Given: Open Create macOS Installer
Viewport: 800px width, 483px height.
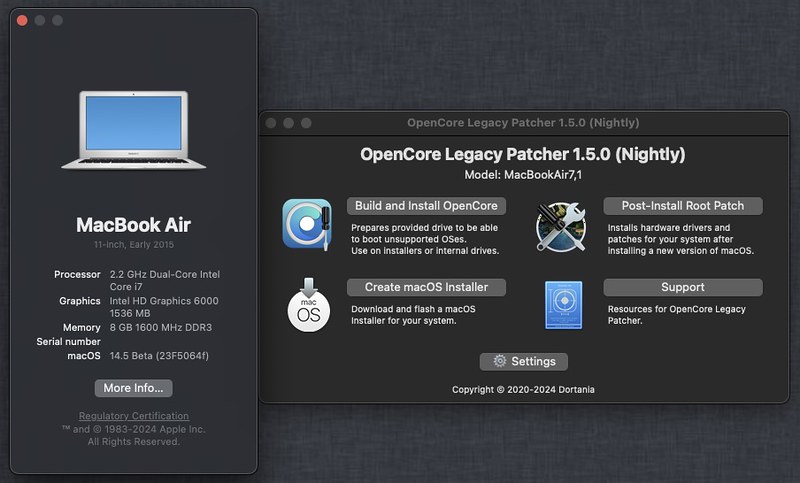Looking at the screenshot, I should (x=426, y=287).
